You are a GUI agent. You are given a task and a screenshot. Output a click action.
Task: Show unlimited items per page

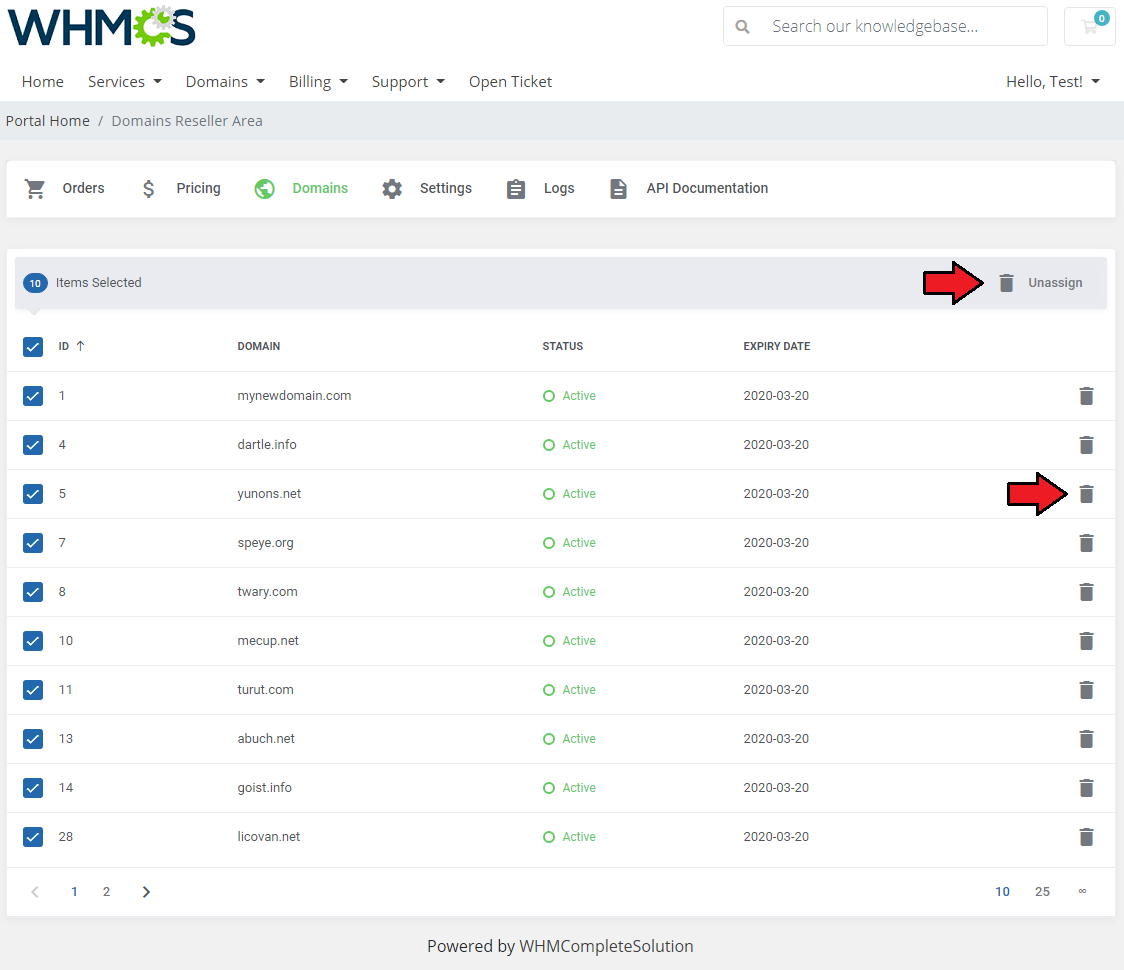coord(1082,891)
